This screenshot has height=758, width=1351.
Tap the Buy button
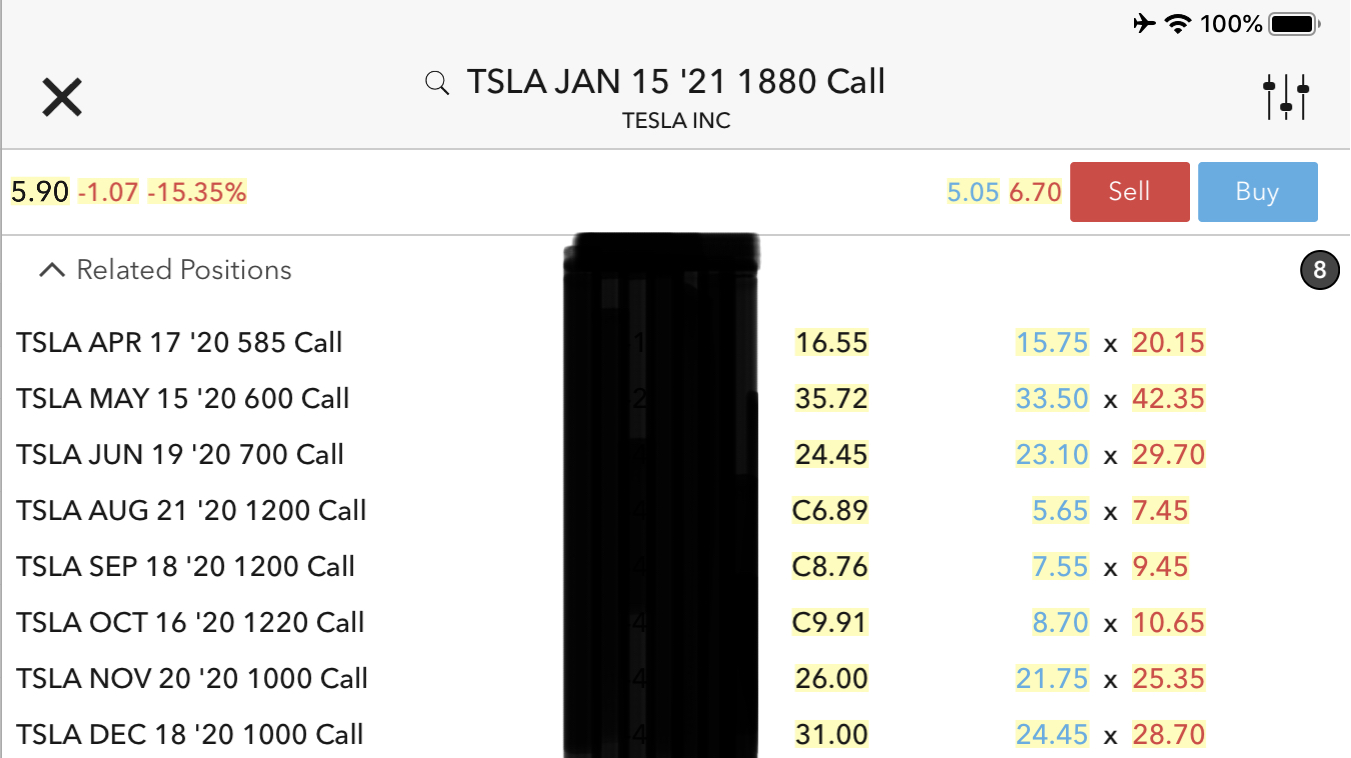click(1257, 191)
